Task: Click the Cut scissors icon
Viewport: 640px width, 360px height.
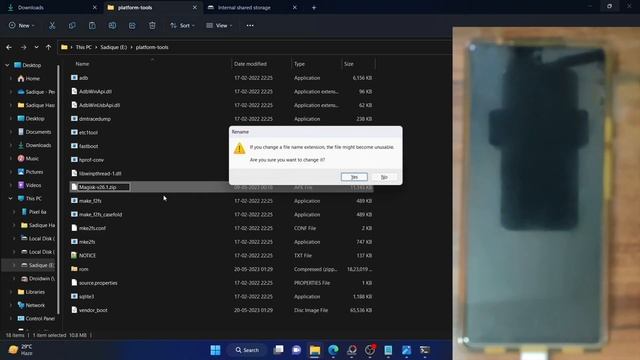Action: pyautogui.click(x=52, y=25)
